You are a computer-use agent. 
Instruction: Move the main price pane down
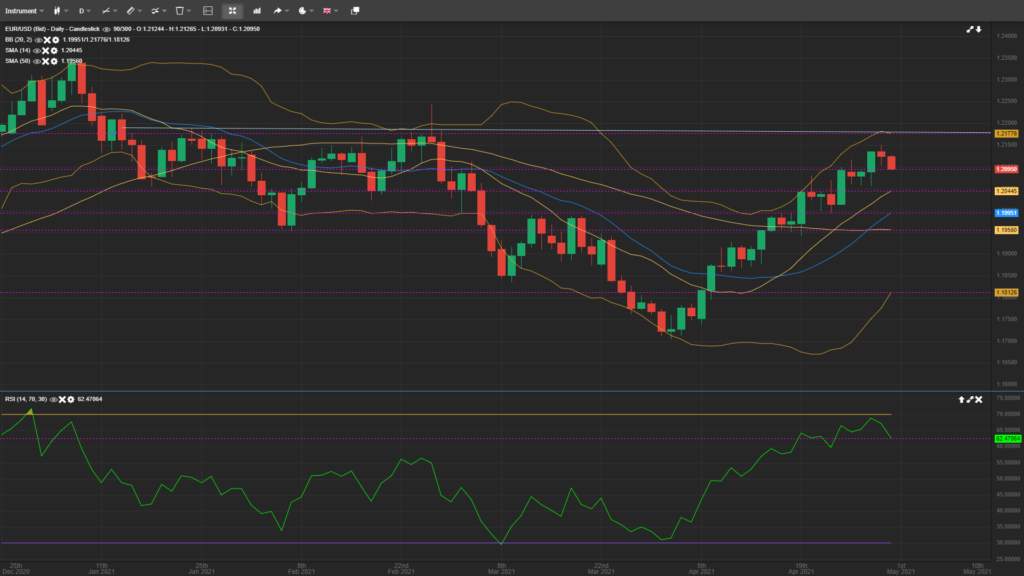978,30
